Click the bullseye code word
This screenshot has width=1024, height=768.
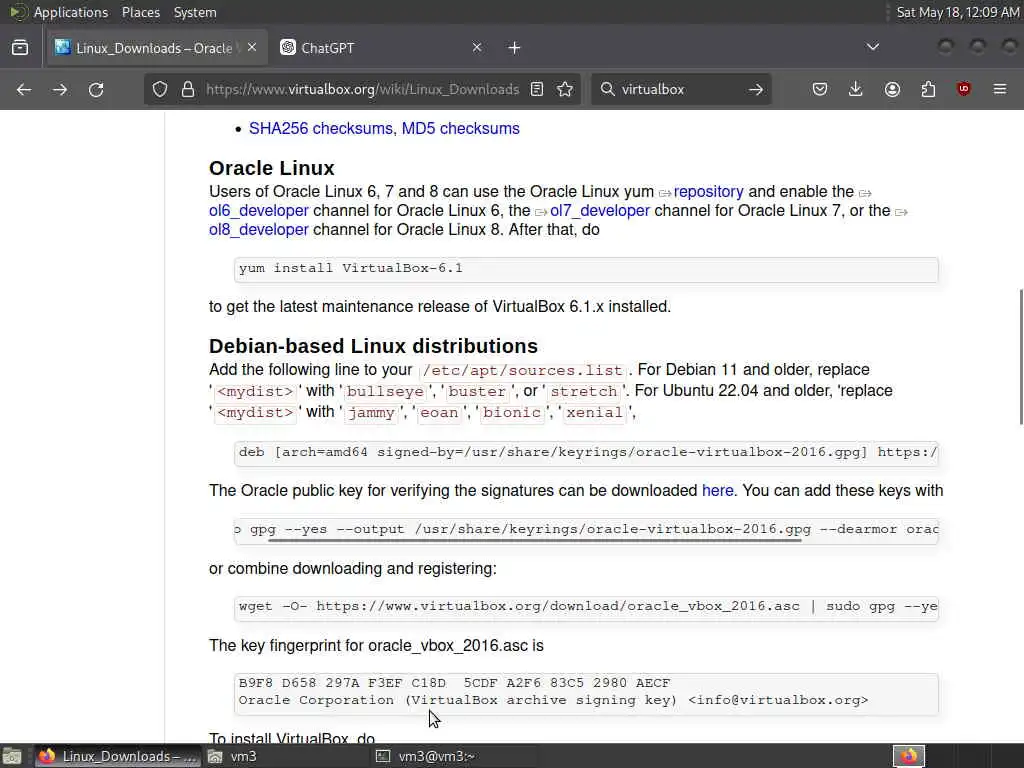coord(385,392)
